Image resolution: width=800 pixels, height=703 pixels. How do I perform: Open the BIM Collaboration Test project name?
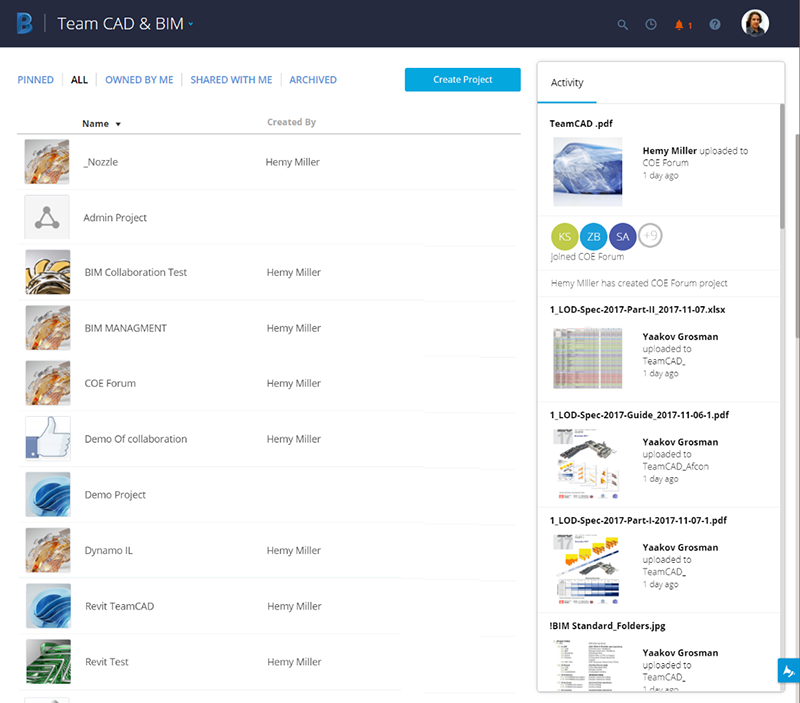(x=136, y=272)
